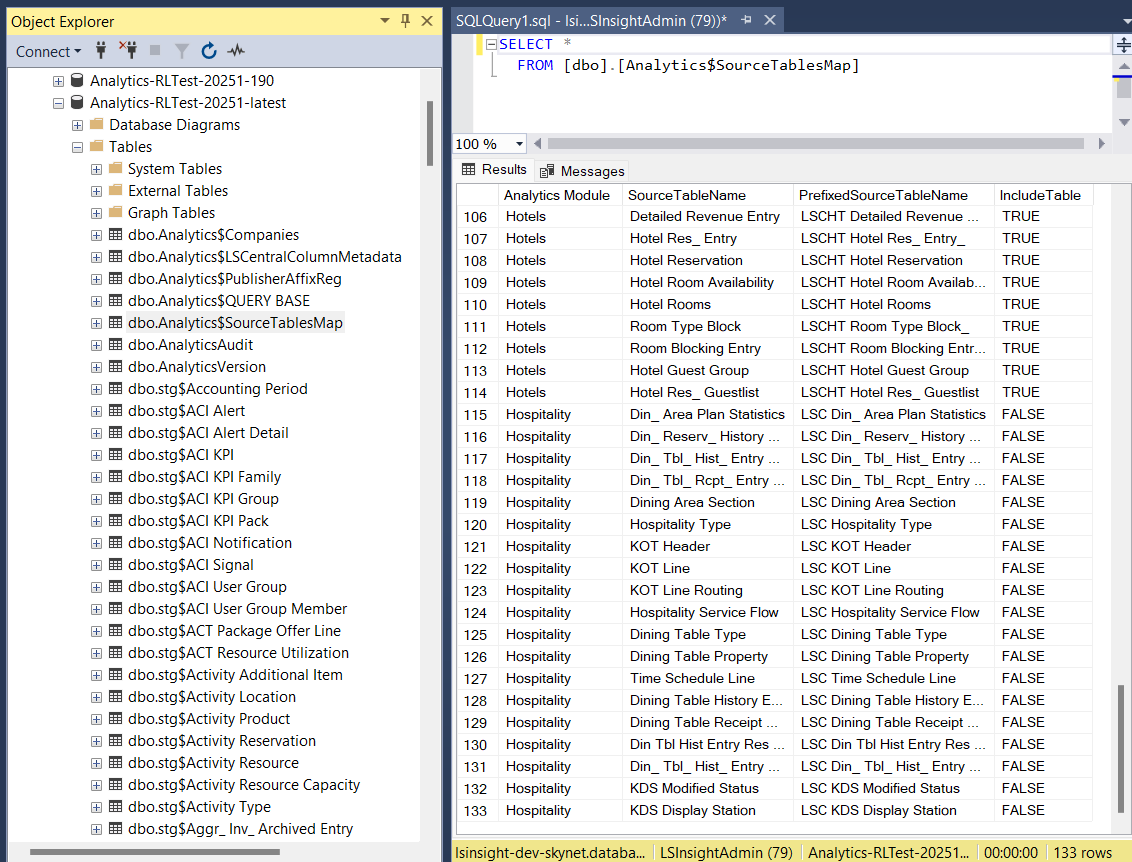Open the Connect dropdown menu

tap(49, 51)
